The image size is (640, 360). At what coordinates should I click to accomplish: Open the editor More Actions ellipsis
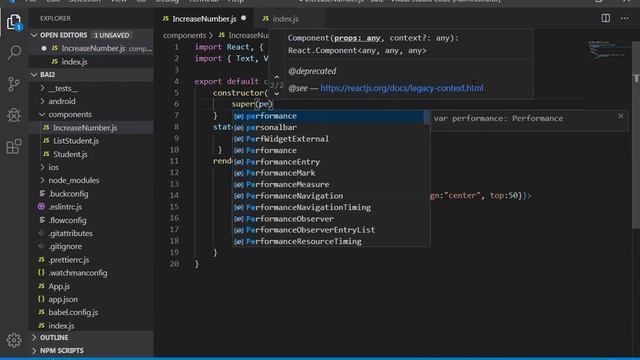point(624,18)
